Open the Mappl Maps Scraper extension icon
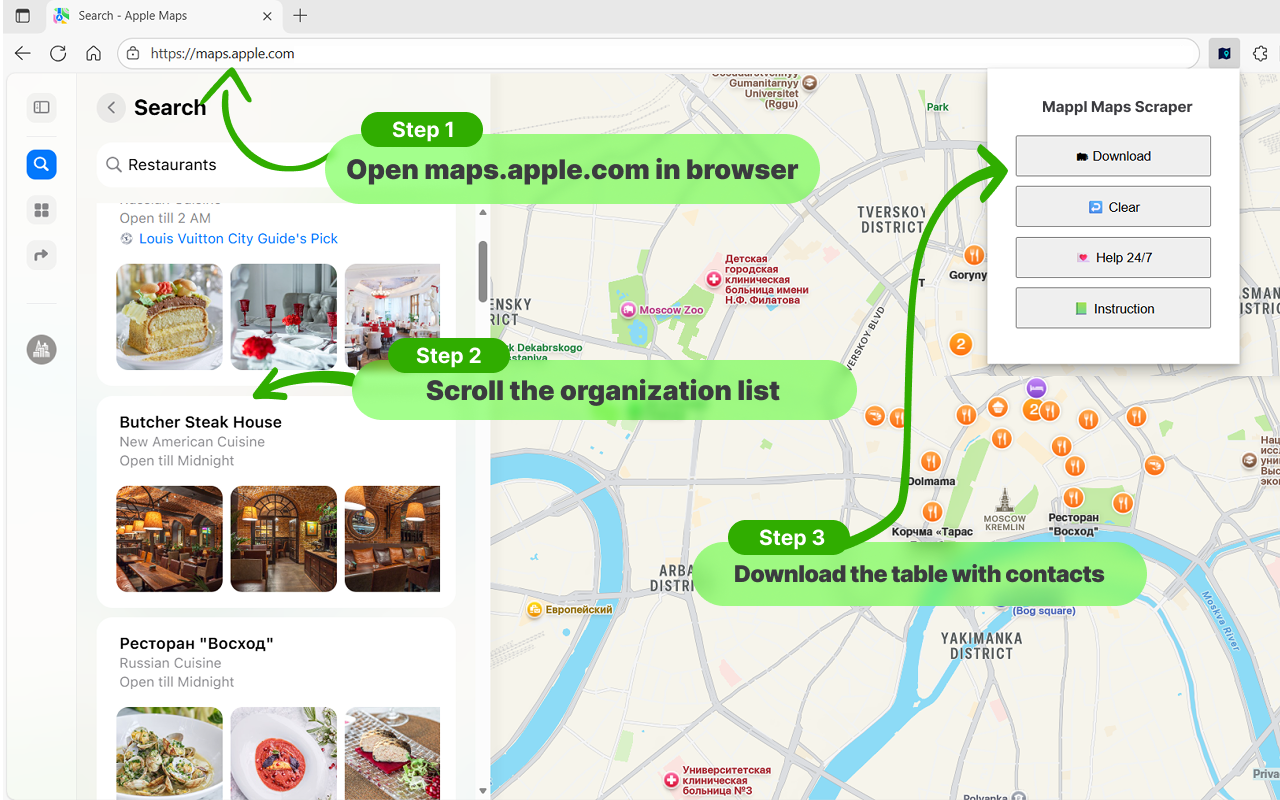The height and width of the screenshot is (800, 1280). click(x=1224, y=54)
